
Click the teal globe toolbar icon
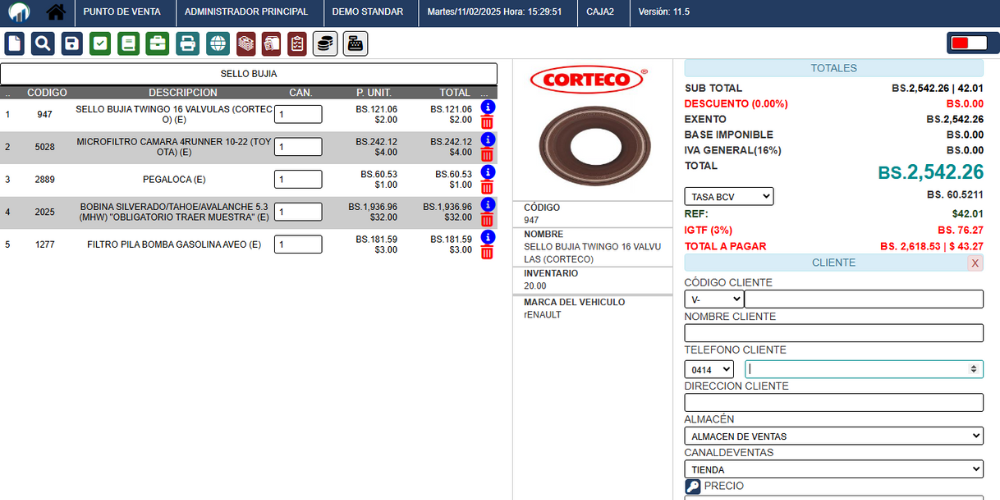point(218,44)
